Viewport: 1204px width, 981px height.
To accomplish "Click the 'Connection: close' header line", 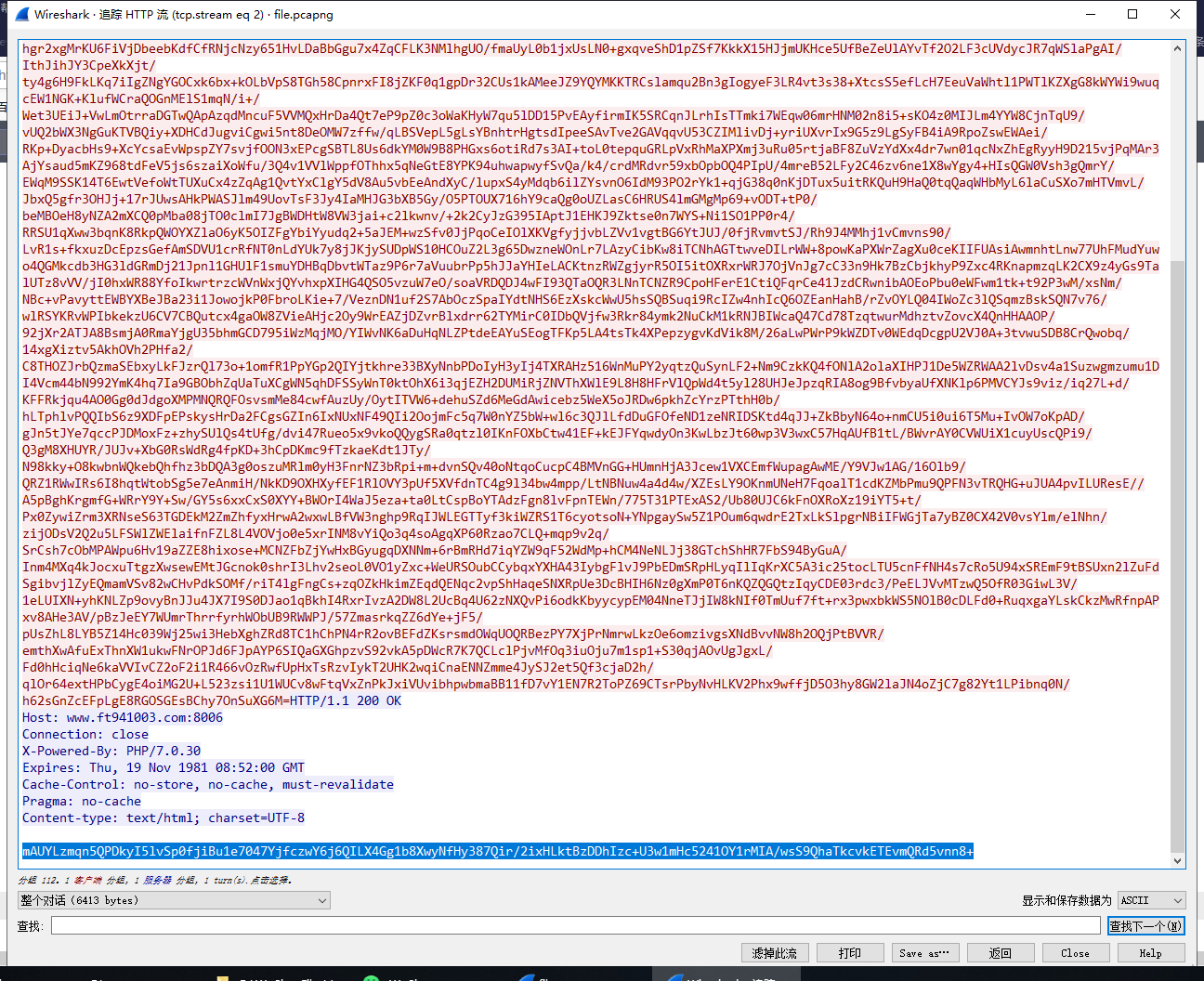I will pyautogui.click(x=85, y=734).
